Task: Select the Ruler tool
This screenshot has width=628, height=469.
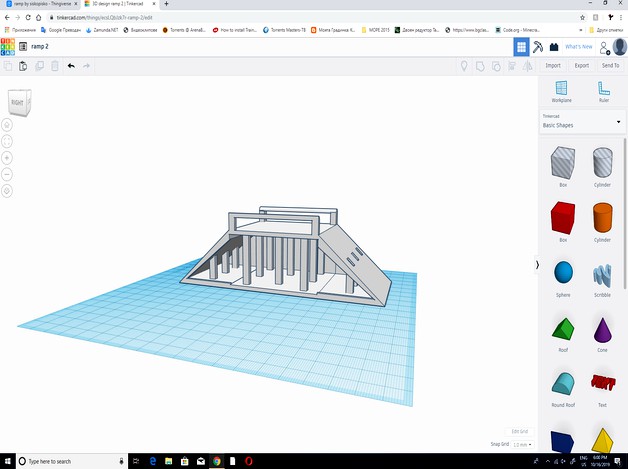Action: point(604,89)
